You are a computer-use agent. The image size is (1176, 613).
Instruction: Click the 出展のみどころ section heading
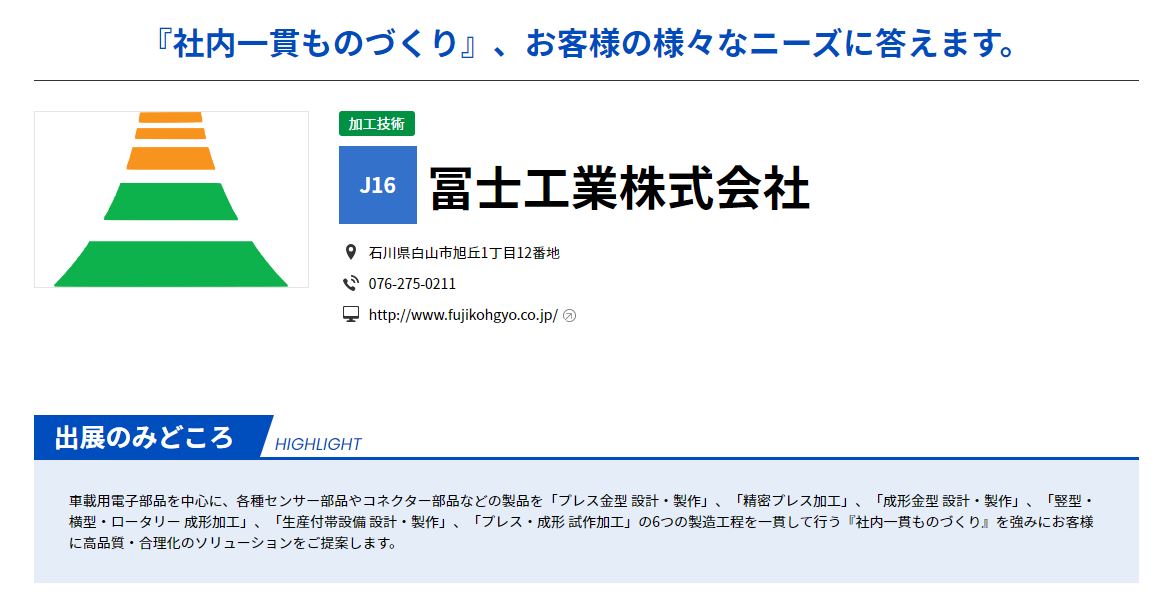coord(144,437)
